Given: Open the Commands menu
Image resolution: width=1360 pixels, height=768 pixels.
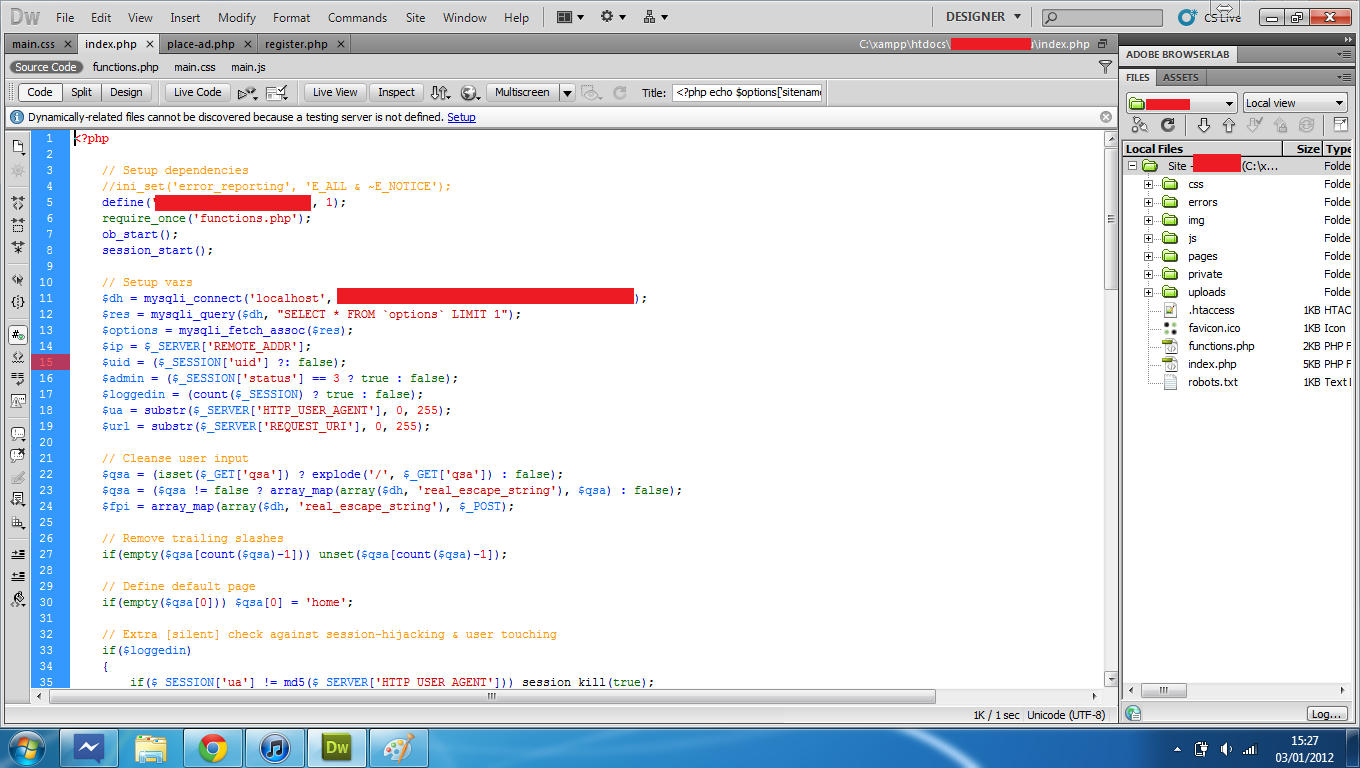Looking at the screenshot, I should pos(357,17).
